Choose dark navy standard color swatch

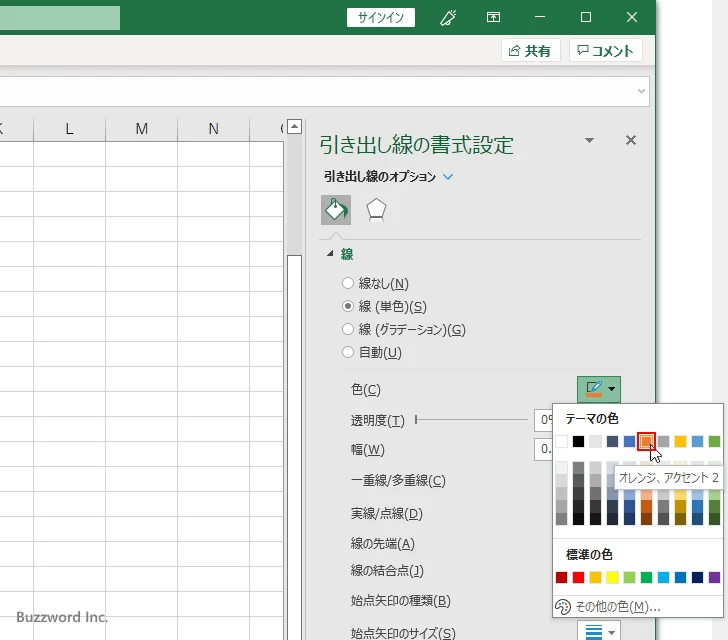coord(697,577)
